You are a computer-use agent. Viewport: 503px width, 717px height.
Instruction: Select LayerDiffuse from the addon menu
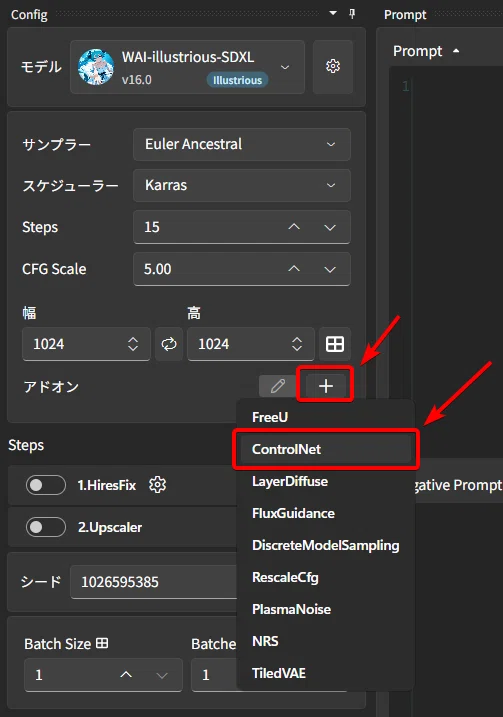[326, 482]
